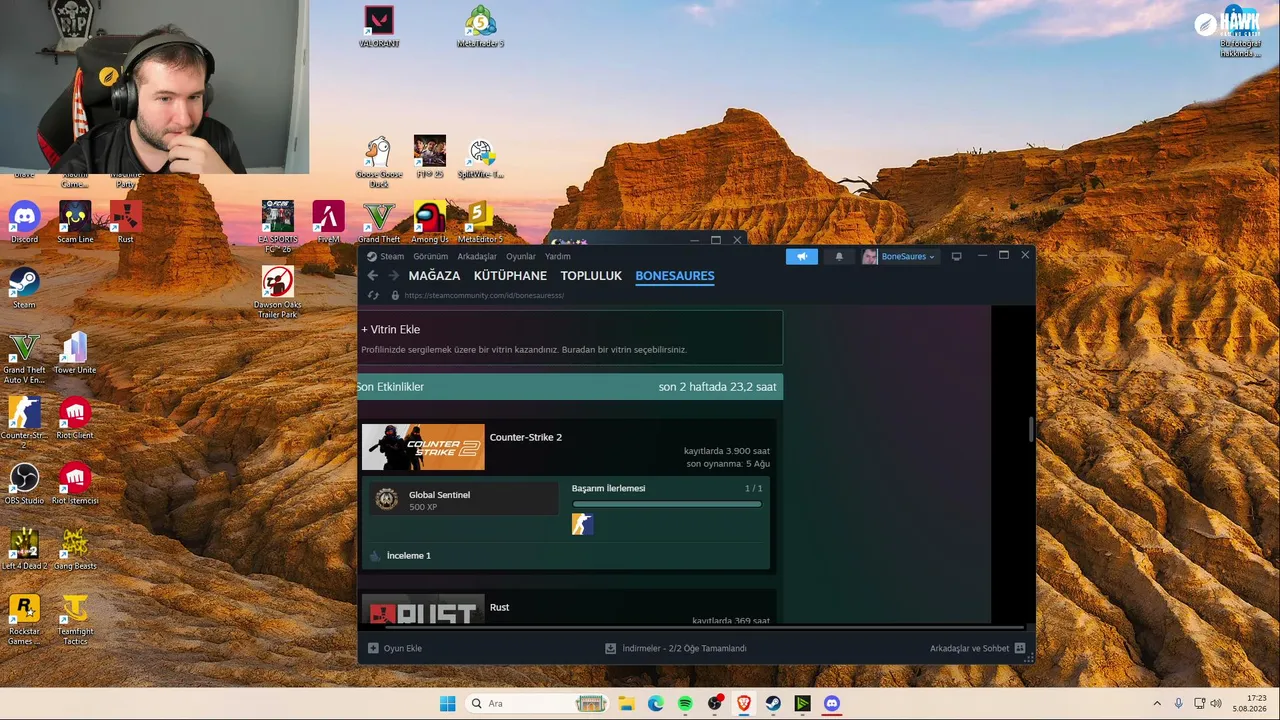Open the Goose Goose Duck desktop shortcut
Screen dimensions: 1280x720
tap(378, 161)
